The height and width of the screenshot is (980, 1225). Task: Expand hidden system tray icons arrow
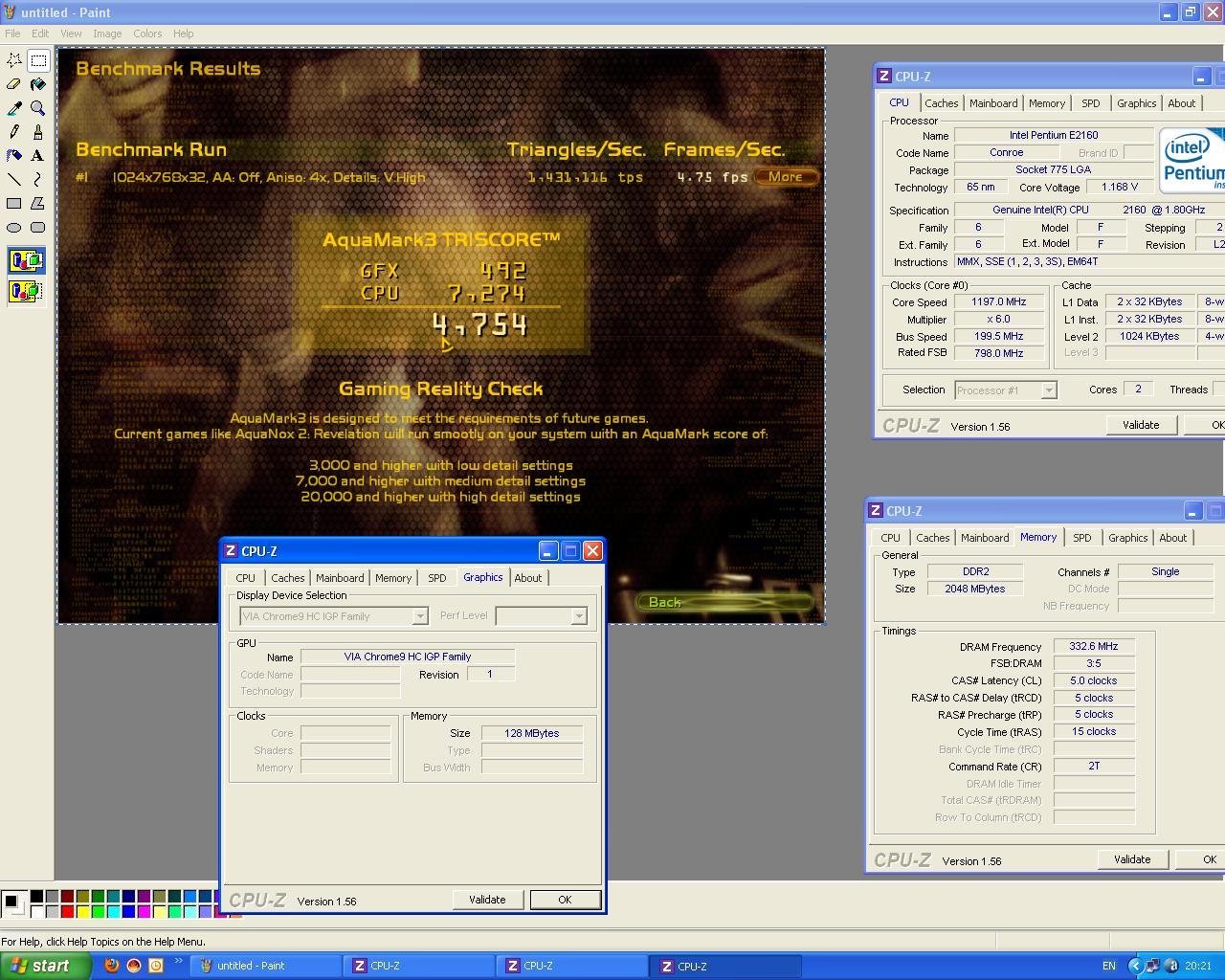pos(1135,966)
